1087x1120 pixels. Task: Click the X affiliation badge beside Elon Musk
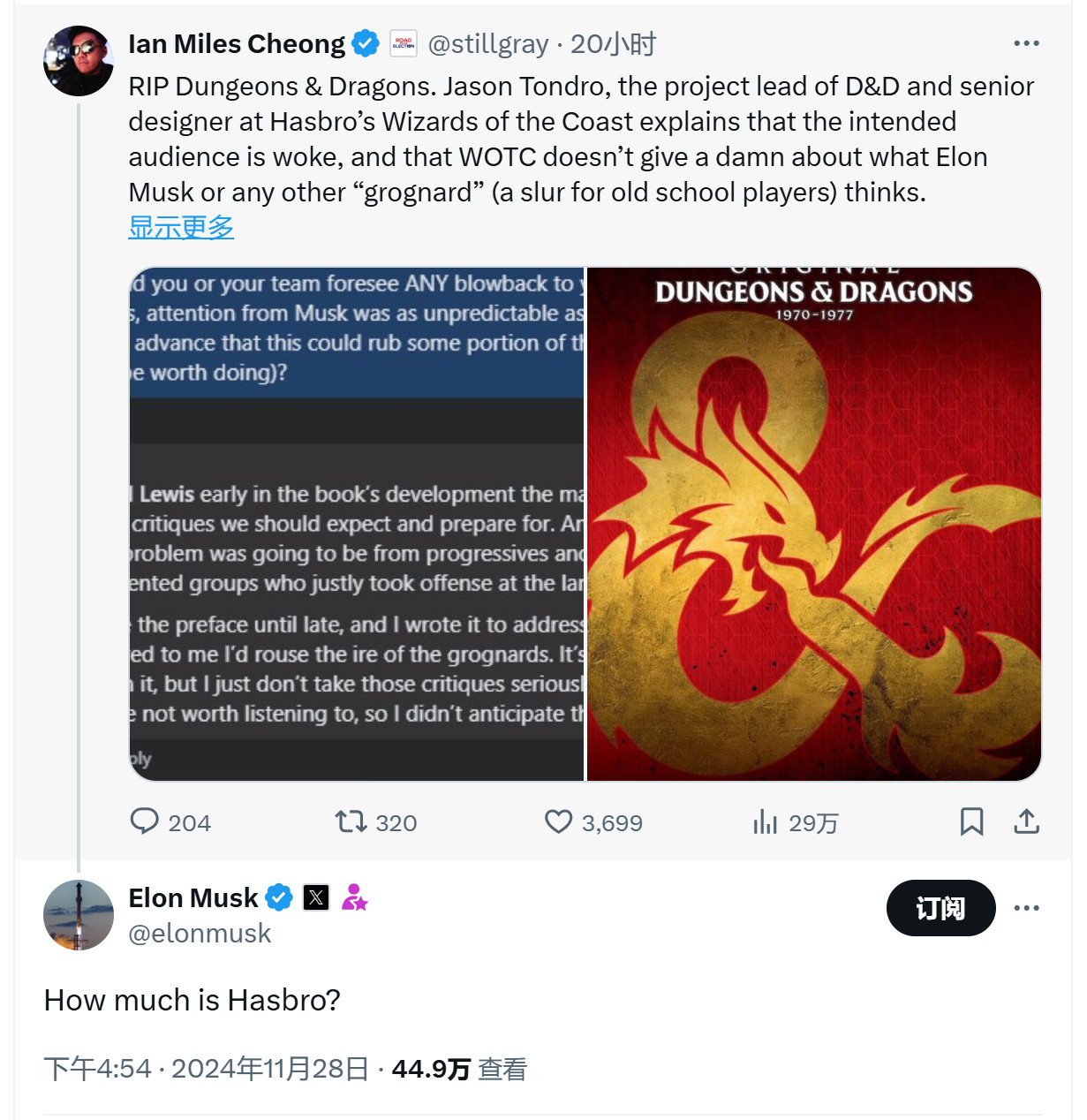point(316,897)
